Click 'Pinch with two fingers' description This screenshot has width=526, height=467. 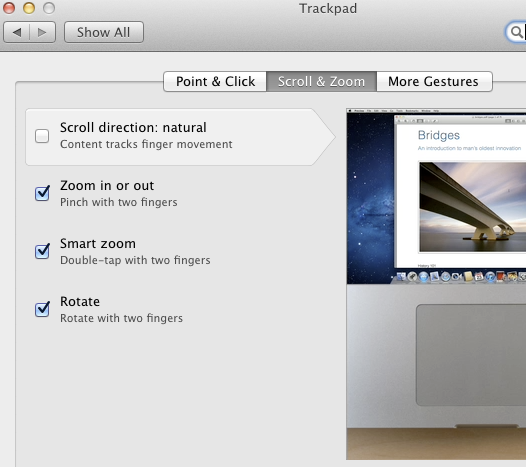(119, 202)
